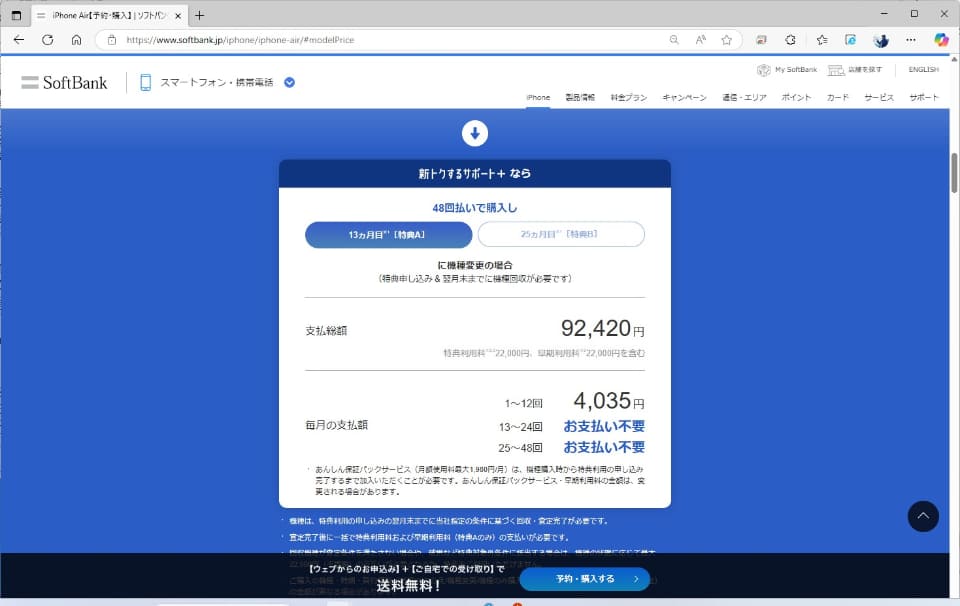Click the white down-arrow circle icon
This screenshot has height=606, width=960.
coord(474,133)
